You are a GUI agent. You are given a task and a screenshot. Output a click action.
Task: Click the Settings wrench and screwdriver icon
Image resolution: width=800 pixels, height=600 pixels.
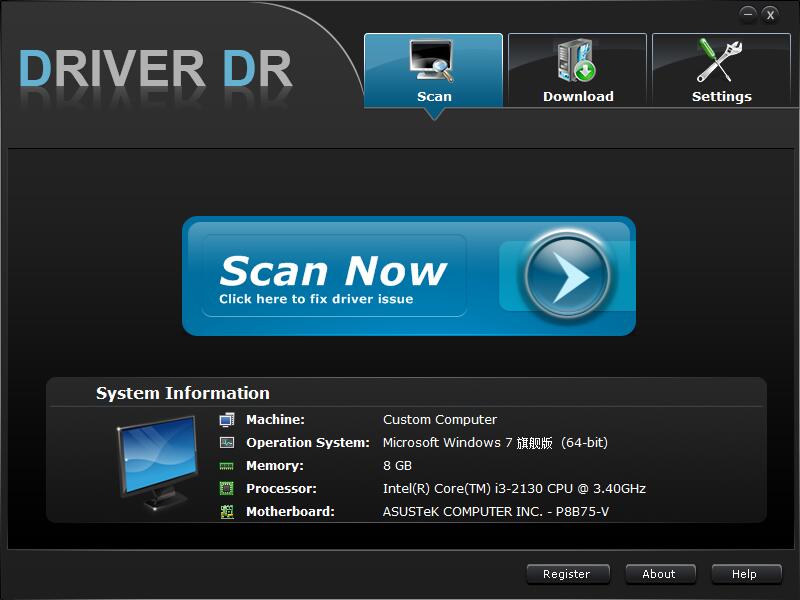(x=720, y=62)
